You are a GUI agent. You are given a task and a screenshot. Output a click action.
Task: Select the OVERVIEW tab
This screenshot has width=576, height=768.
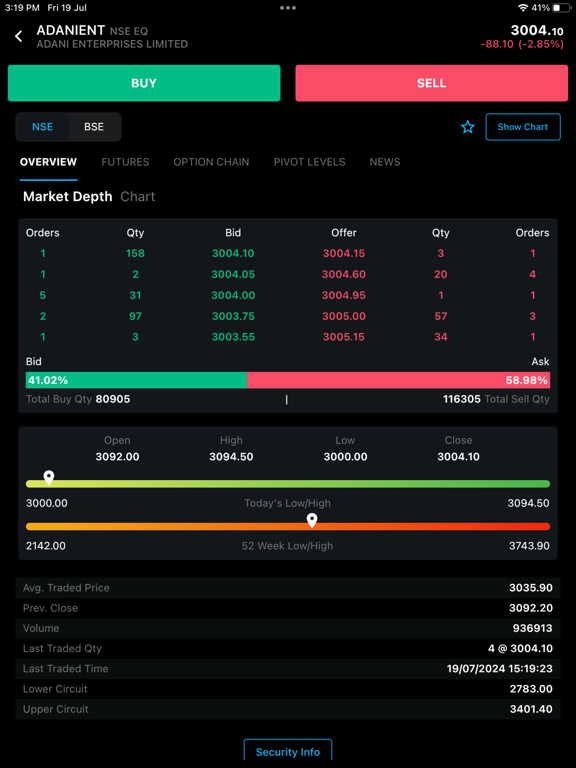[48, 162]
